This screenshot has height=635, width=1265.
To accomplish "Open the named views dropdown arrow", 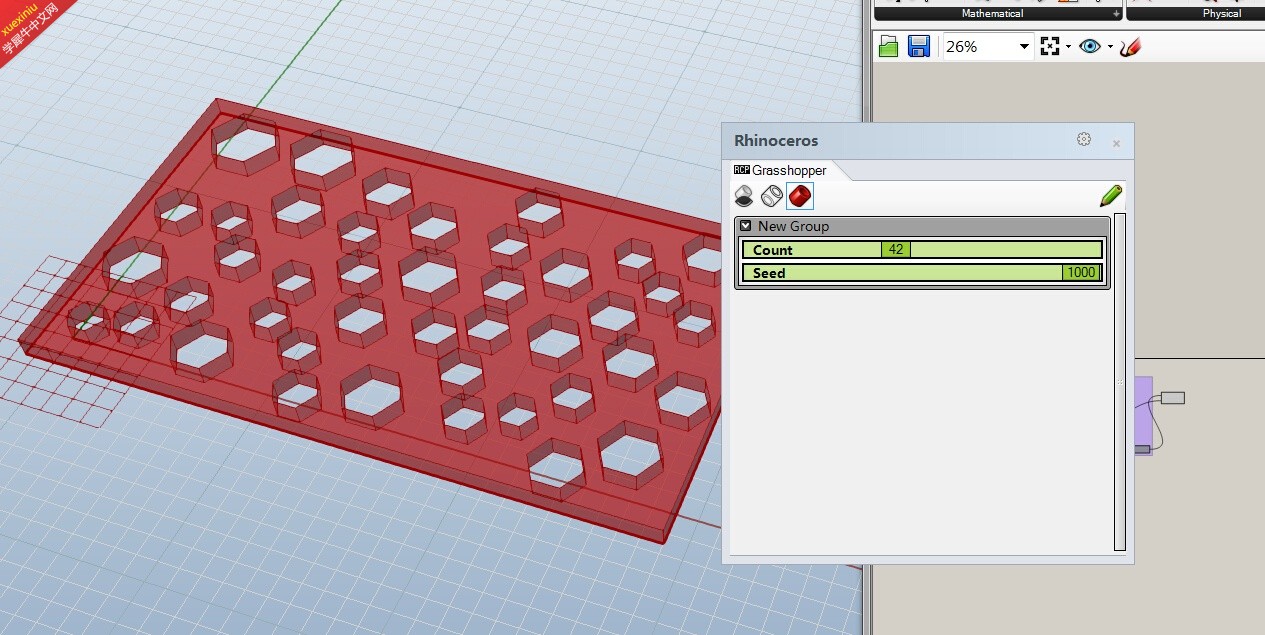I will pyautogui.click(x=1110, y=47).
